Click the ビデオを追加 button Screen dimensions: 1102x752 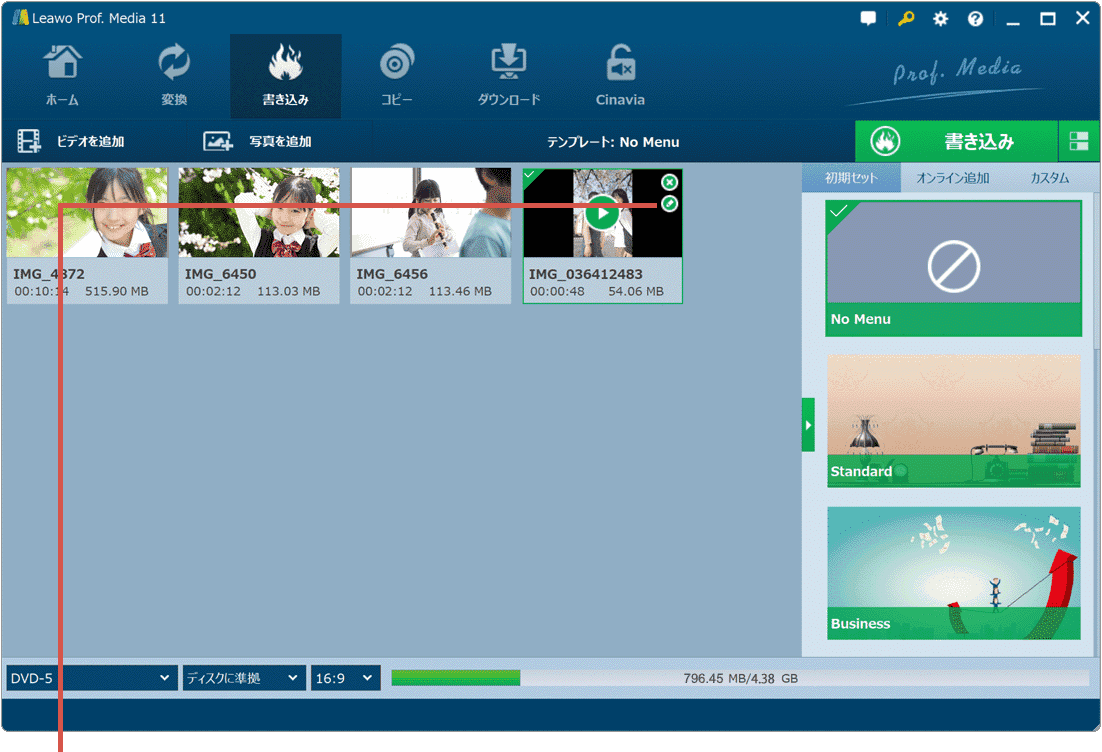[72, 142]
